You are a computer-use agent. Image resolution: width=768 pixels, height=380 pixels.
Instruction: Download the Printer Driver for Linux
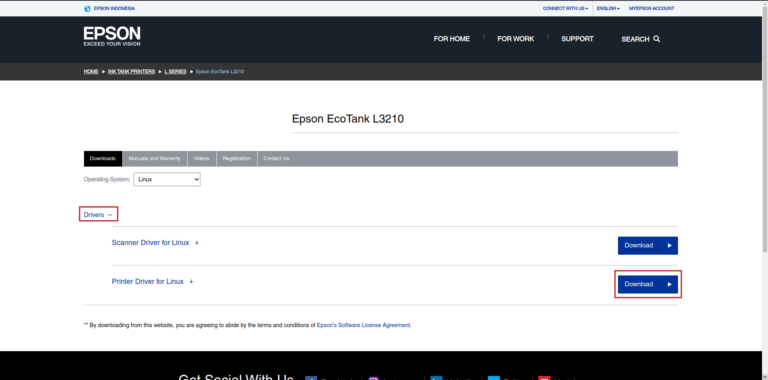[x=648, y=284]
